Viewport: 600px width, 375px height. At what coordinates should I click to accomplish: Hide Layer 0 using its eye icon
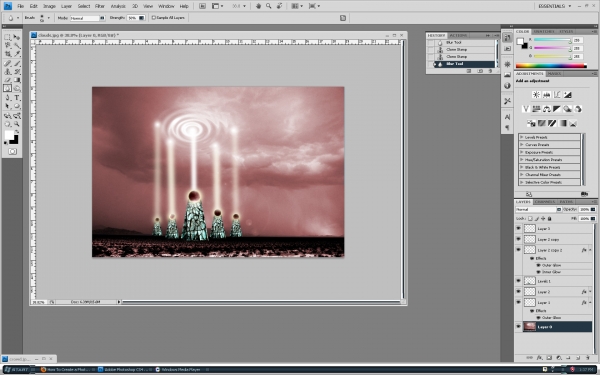point(518,326)
